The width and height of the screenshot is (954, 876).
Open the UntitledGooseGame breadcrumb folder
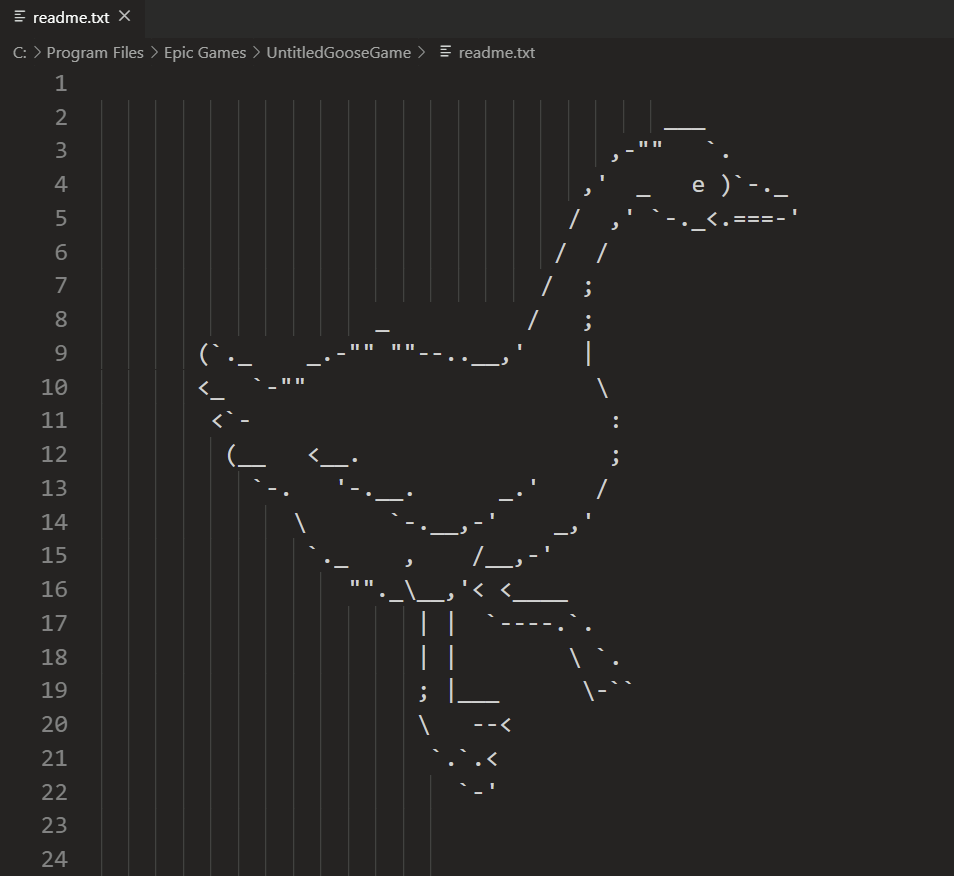[338, 53]
